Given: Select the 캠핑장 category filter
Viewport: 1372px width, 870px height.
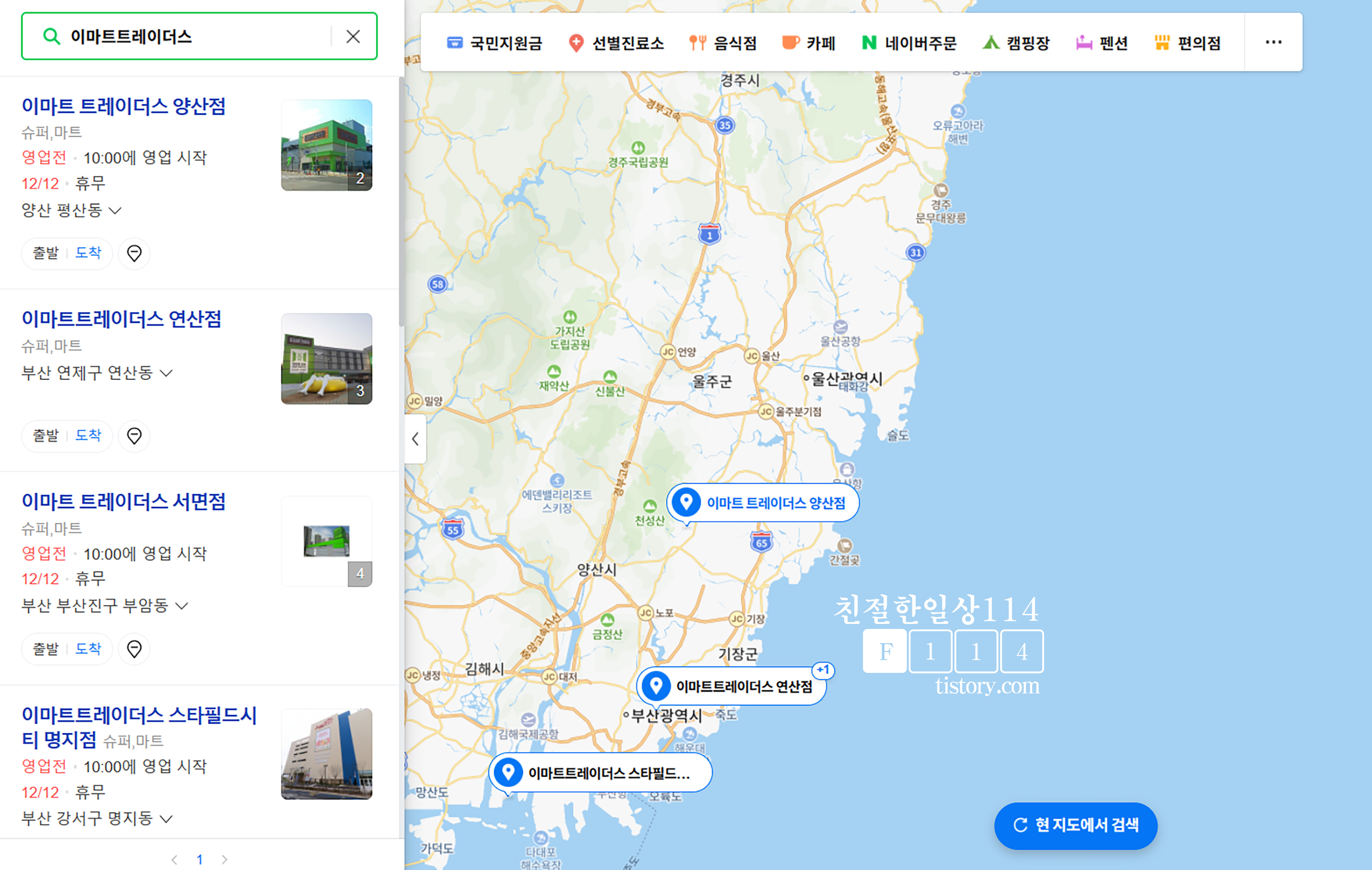Looking at the screenshot, I should pos(1016,43).
